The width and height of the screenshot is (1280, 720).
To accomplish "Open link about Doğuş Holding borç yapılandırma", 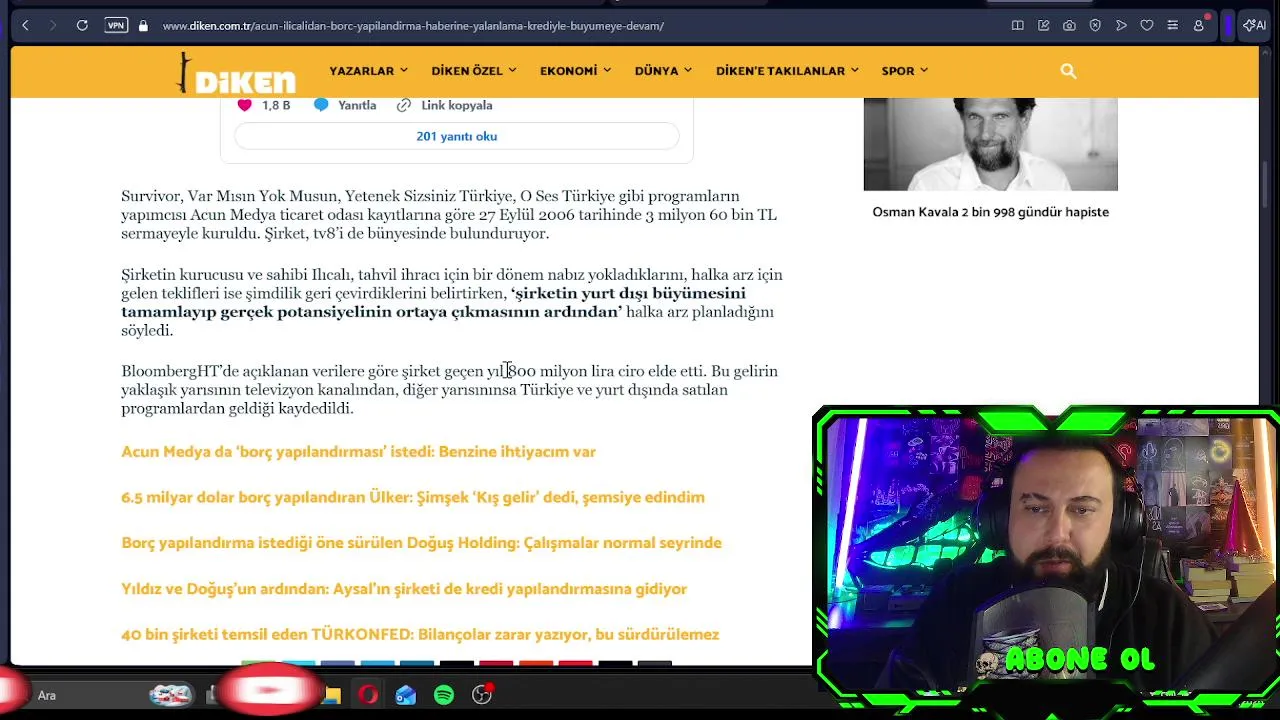I will [x=421, y=543].
